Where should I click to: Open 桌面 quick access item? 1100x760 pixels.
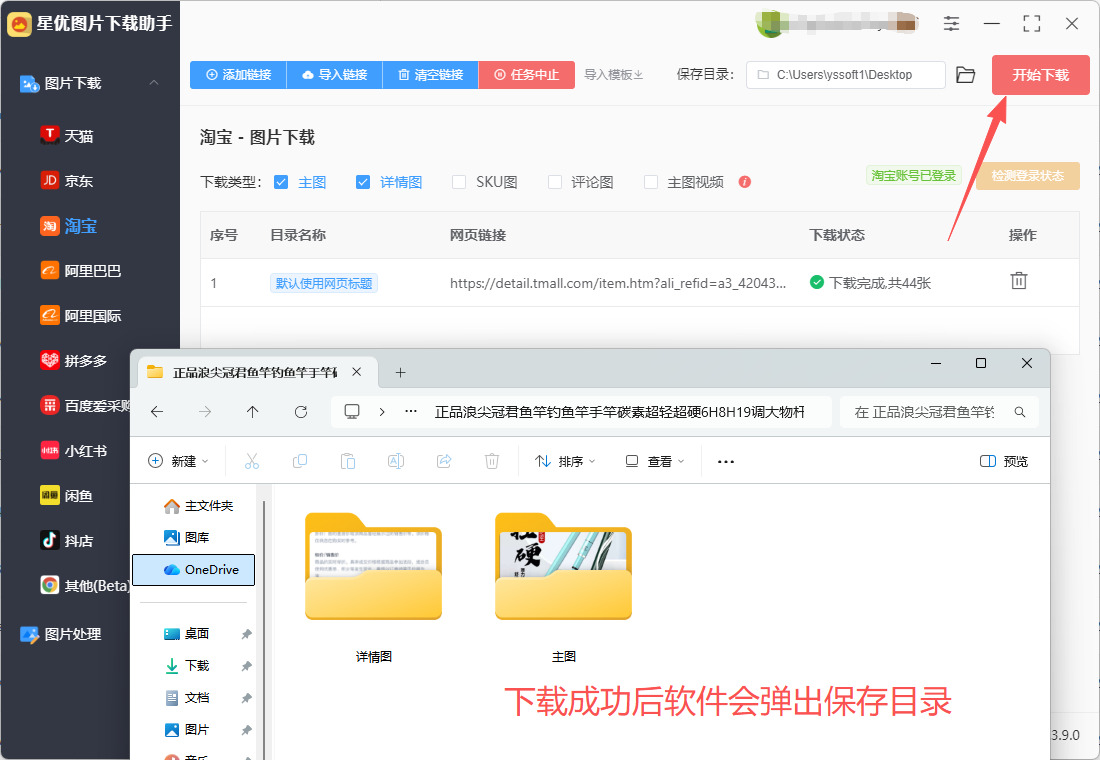[x=187, y=634]
